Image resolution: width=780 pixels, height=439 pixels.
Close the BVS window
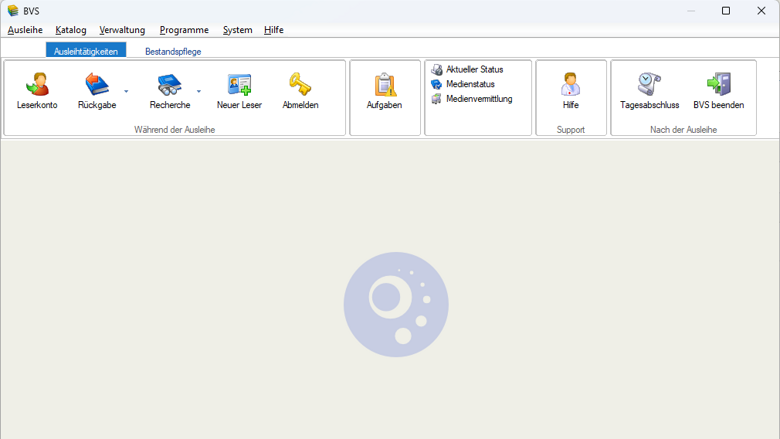(x=761, y=10)
